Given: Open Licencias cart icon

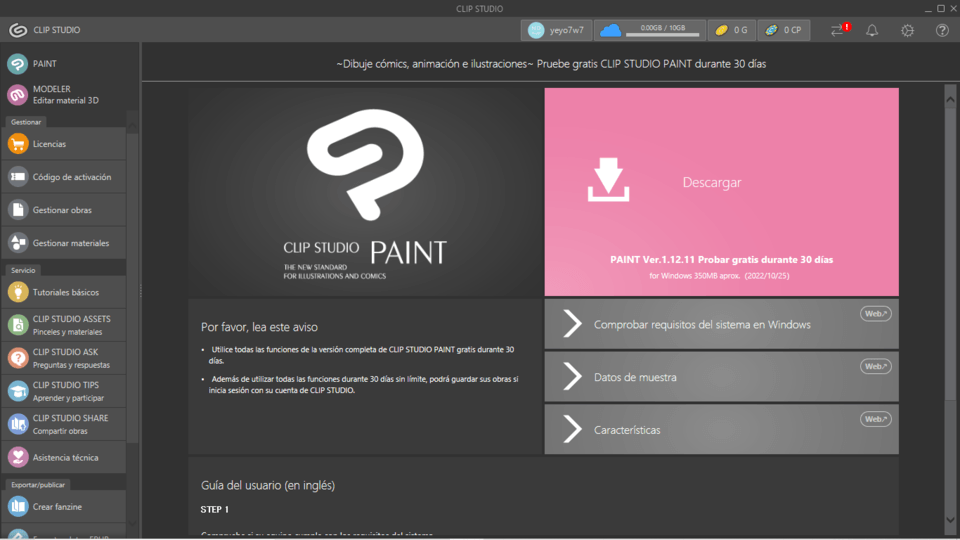Looking at the screenshot, I should [x=18, y=144].
